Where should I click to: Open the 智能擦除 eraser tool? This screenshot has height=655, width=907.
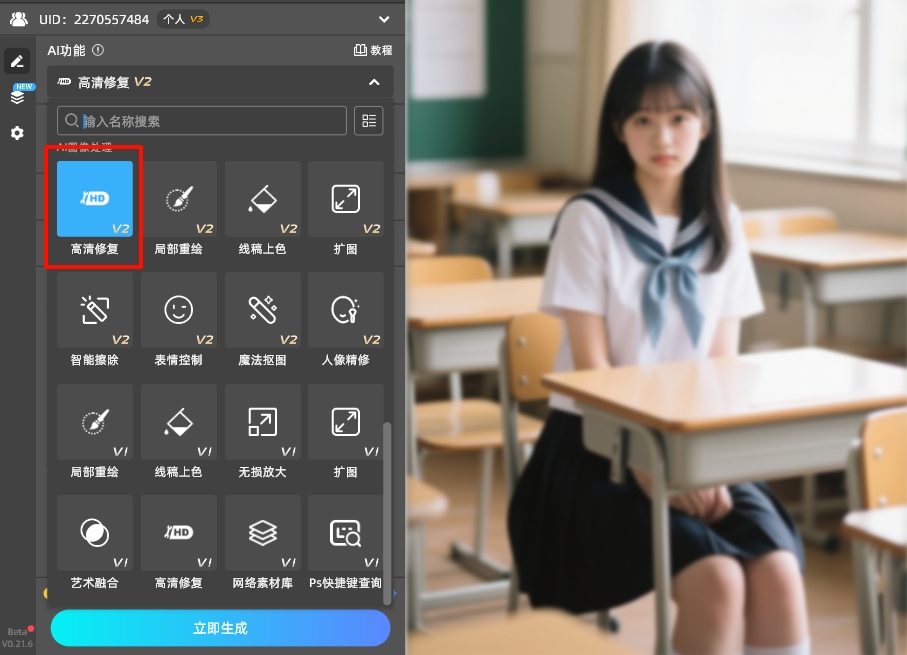(x=94, y=310)
